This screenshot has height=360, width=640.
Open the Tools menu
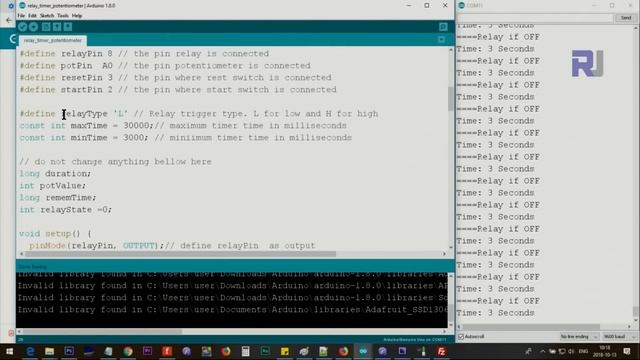(63, 16)
